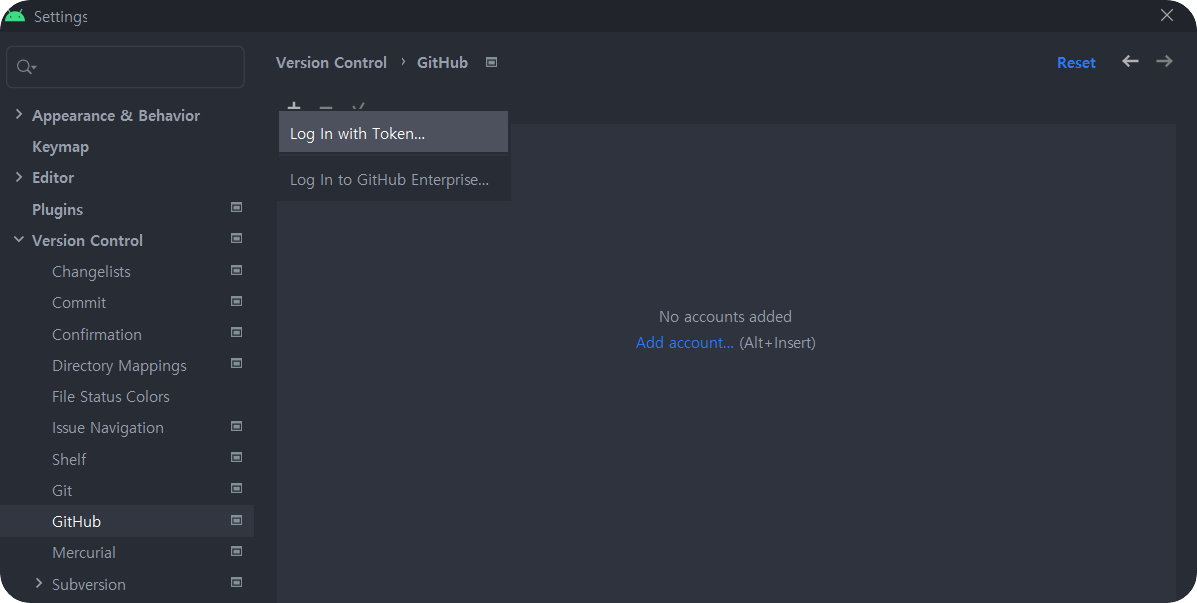The height and width of the screenshot is (603, 1197).
Task: Click project-level icon next to Plugins
Action: coord(237,207)
